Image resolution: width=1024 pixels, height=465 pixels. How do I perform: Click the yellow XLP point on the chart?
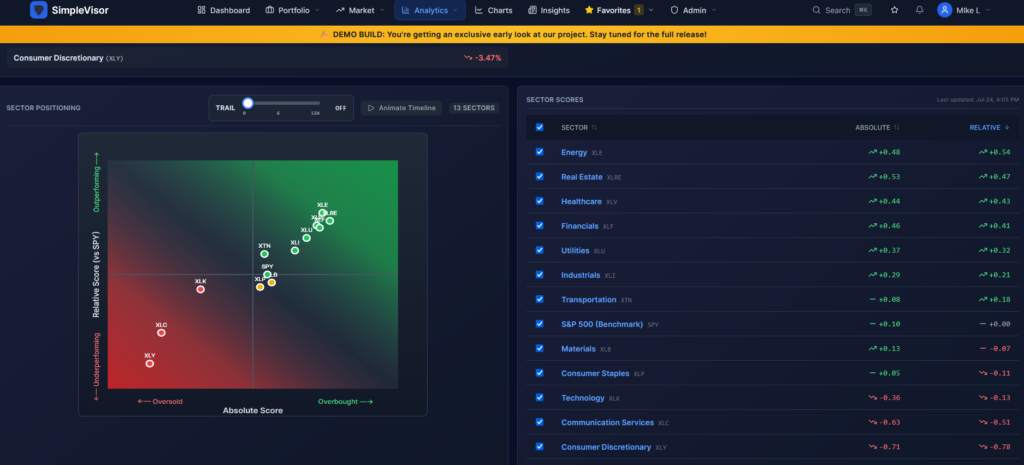point(260,287)
